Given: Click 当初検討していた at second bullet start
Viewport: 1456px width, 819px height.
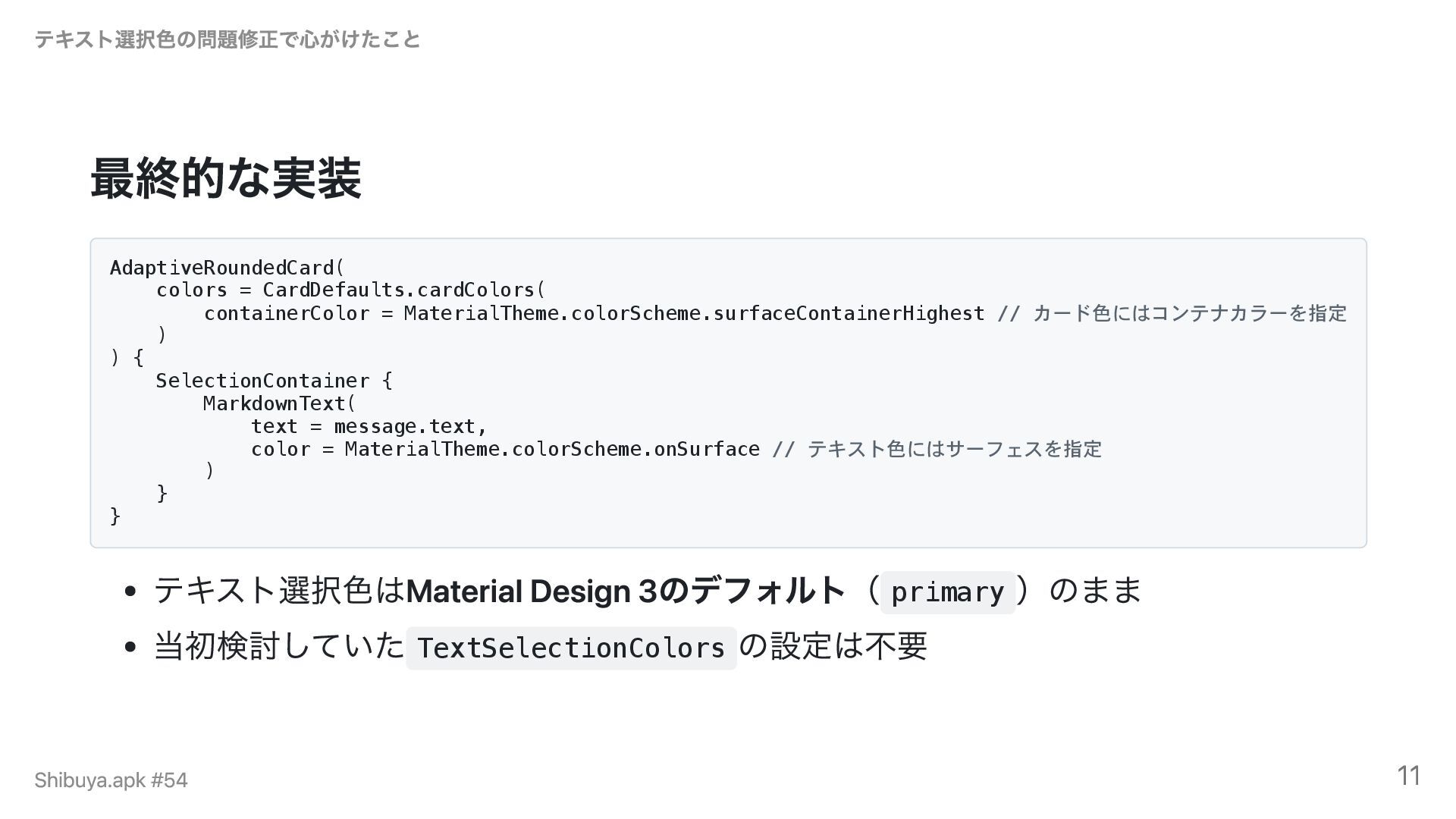Looking at the screenshot, I should click(x=279, y=647).
